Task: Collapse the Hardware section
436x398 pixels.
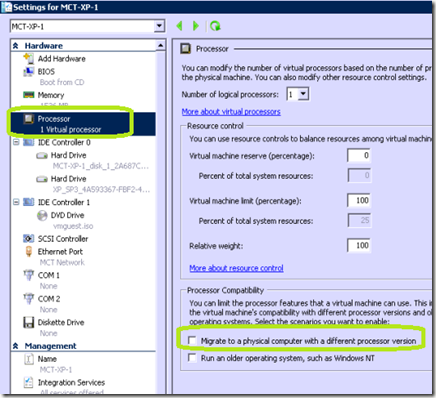Action: 16,46
